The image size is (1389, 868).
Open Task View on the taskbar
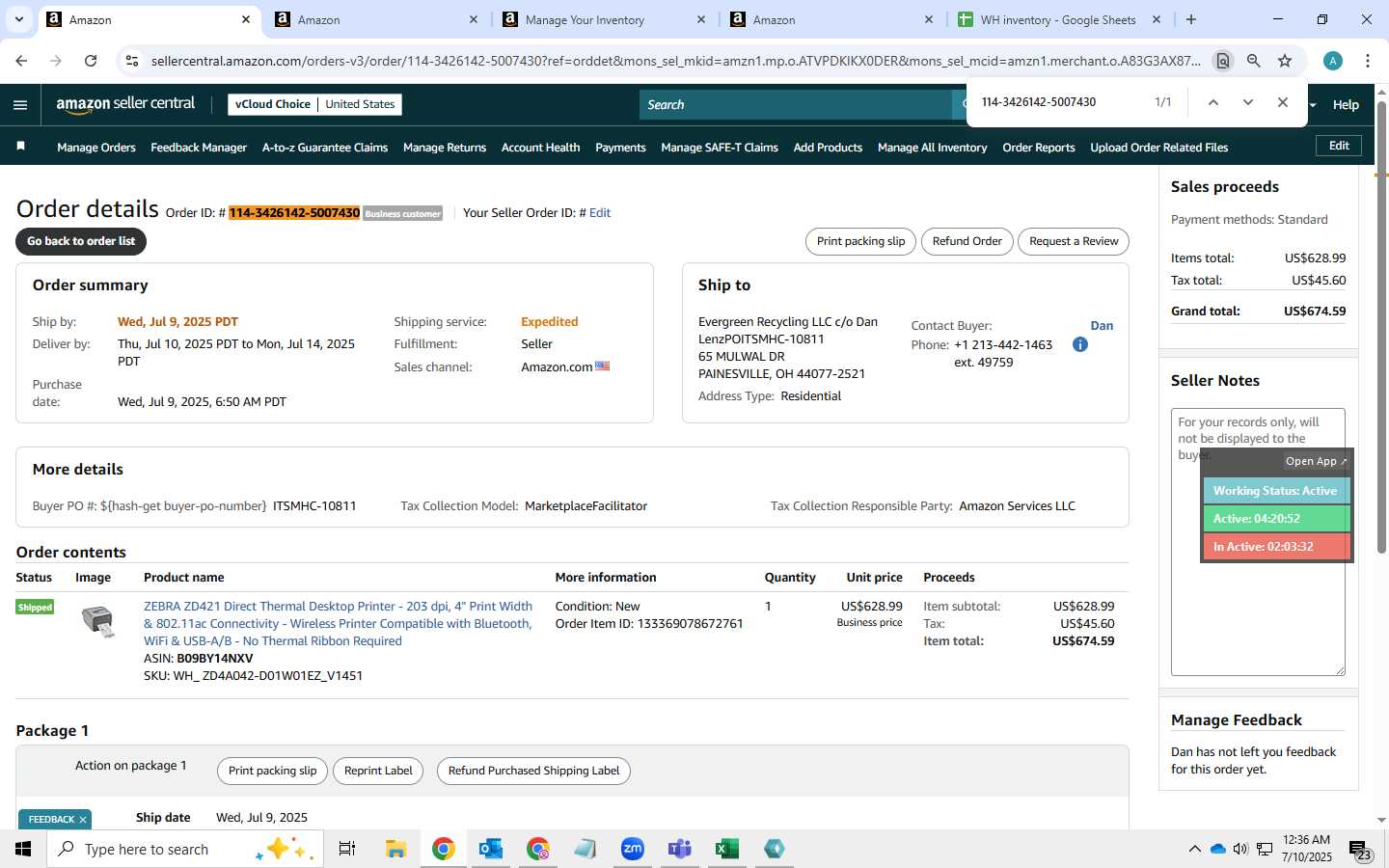[347, 849]
